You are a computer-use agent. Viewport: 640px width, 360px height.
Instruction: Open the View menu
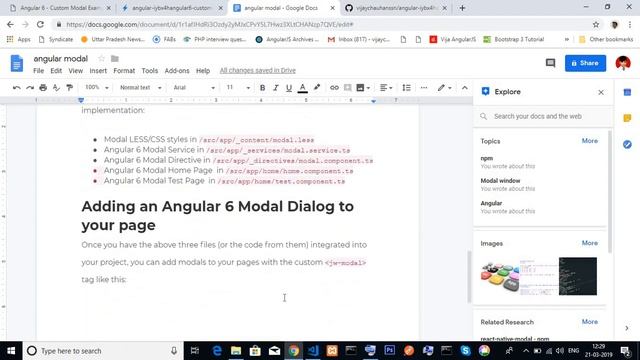76,71
